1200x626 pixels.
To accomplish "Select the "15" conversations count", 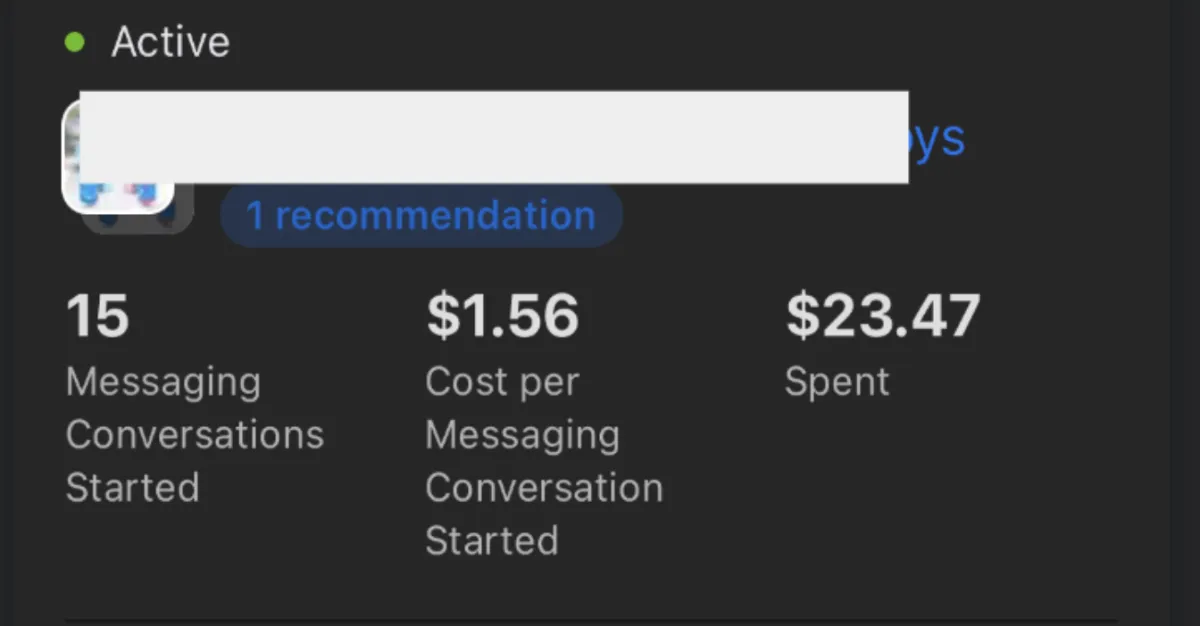I will (98, 315).
